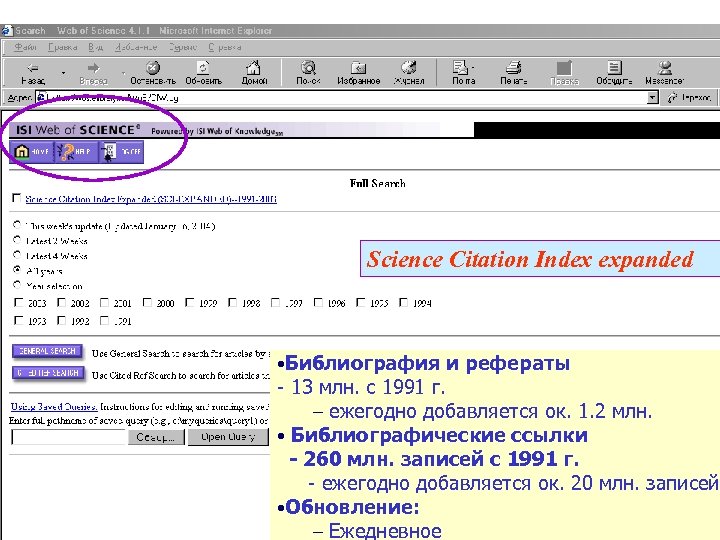This screenshot has height=540, width=720.
Task: Click the Web of Science HOME button
Action: click(x=32, y=152)
